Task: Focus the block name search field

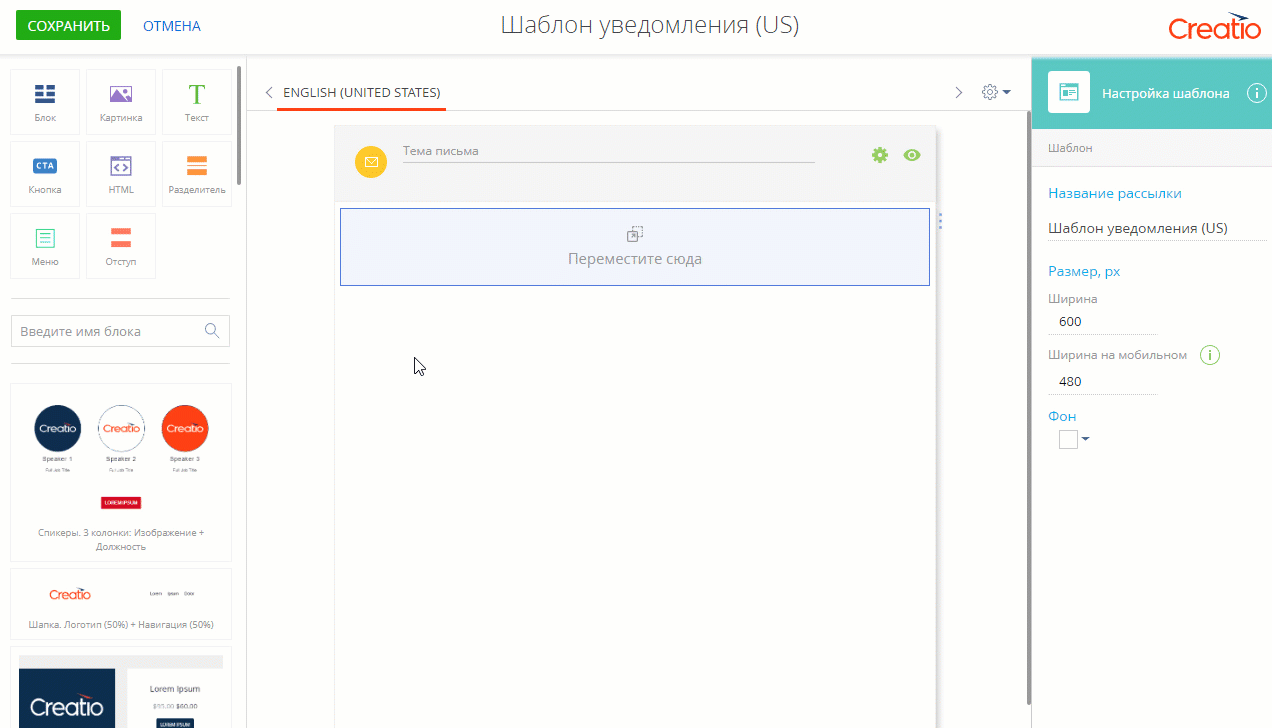Action: pyautogui.click(x=120, y=331)
